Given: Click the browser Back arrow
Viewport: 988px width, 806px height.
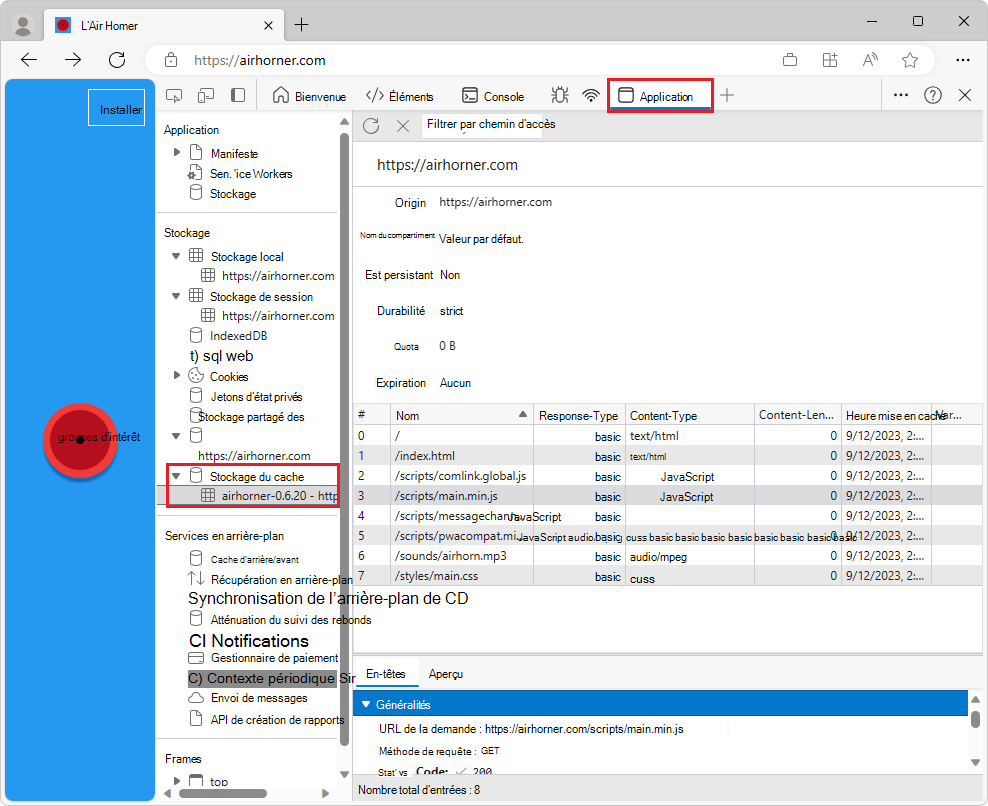Looking at the screenshot, I should pos(29,60).
